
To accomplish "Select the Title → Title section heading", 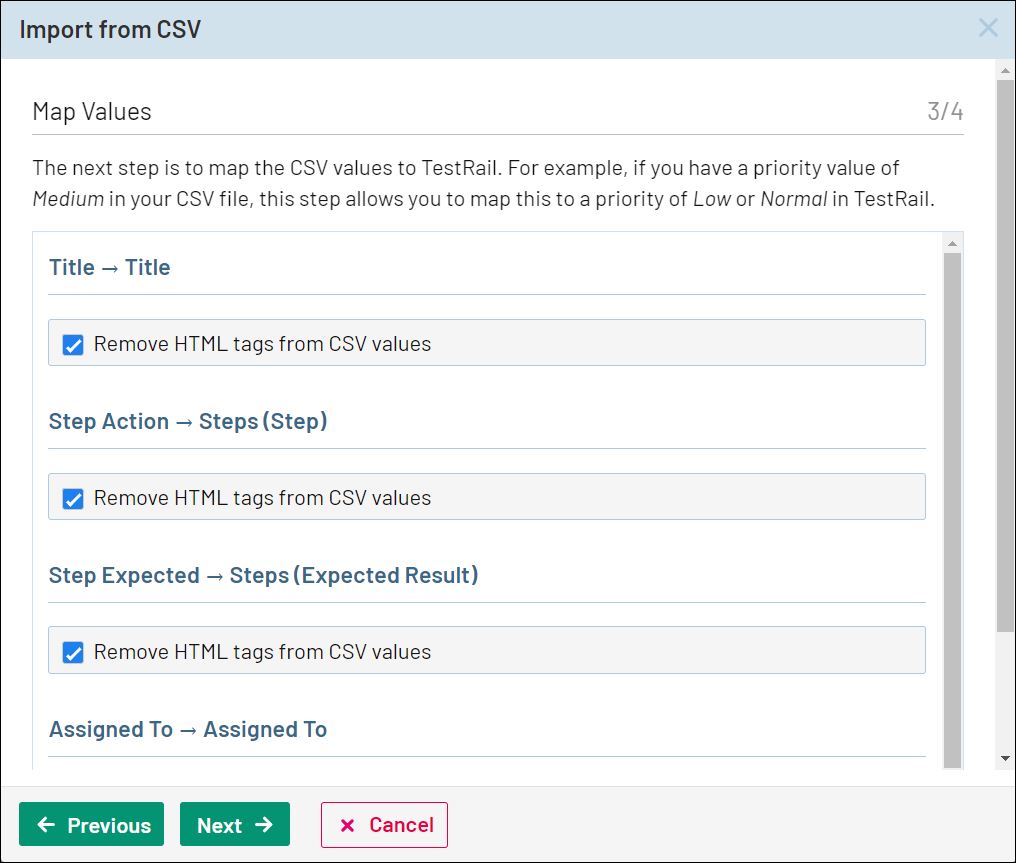I will coord(110,268).
